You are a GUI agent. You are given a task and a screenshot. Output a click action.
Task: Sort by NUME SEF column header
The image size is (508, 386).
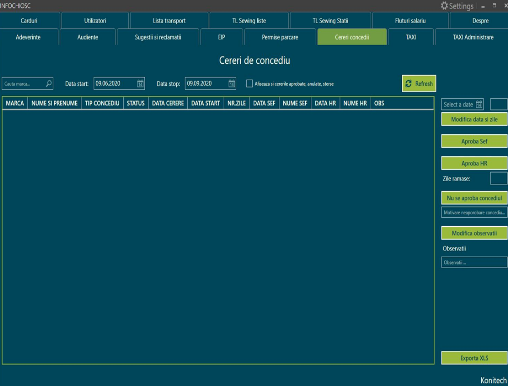(295, 103)
